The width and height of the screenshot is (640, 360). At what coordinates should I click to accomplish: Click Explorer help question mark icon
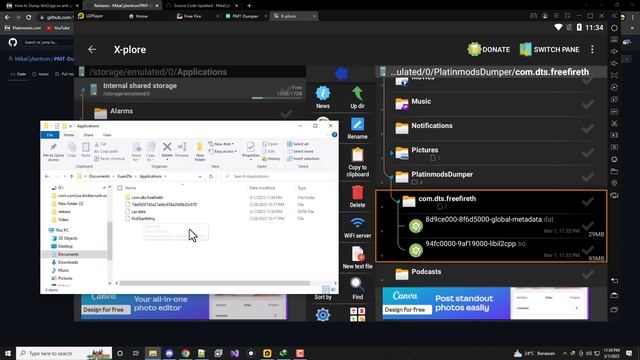pos(334,135)
